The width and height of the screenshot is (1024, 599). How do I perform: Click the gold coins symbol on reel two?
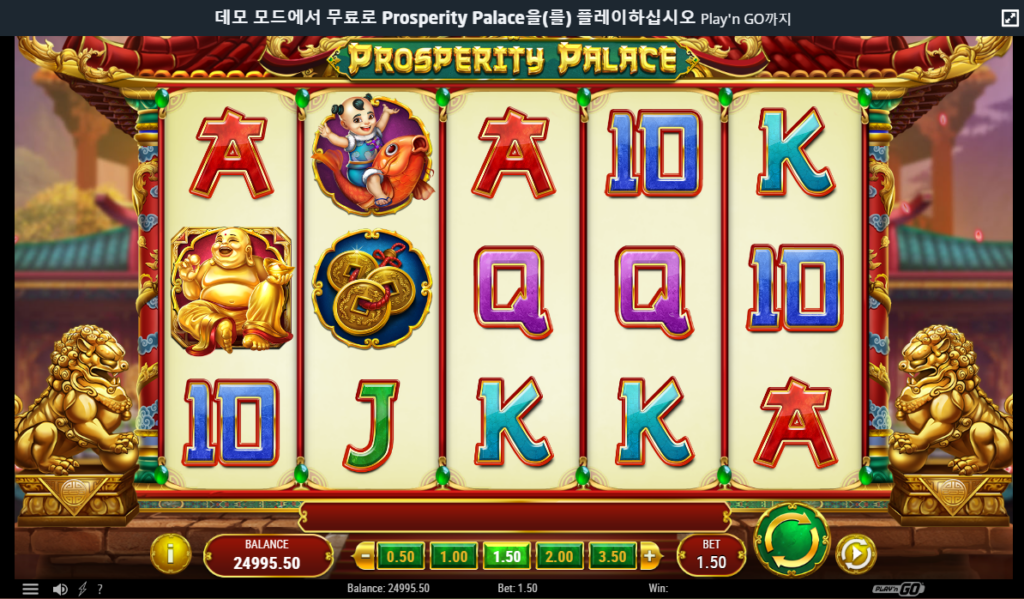(372, 288)
